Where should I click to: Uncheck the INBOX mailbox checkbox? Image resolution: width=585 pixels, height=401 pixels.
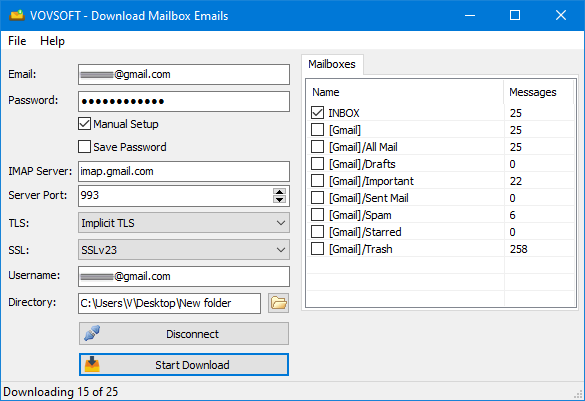(317, 113)
